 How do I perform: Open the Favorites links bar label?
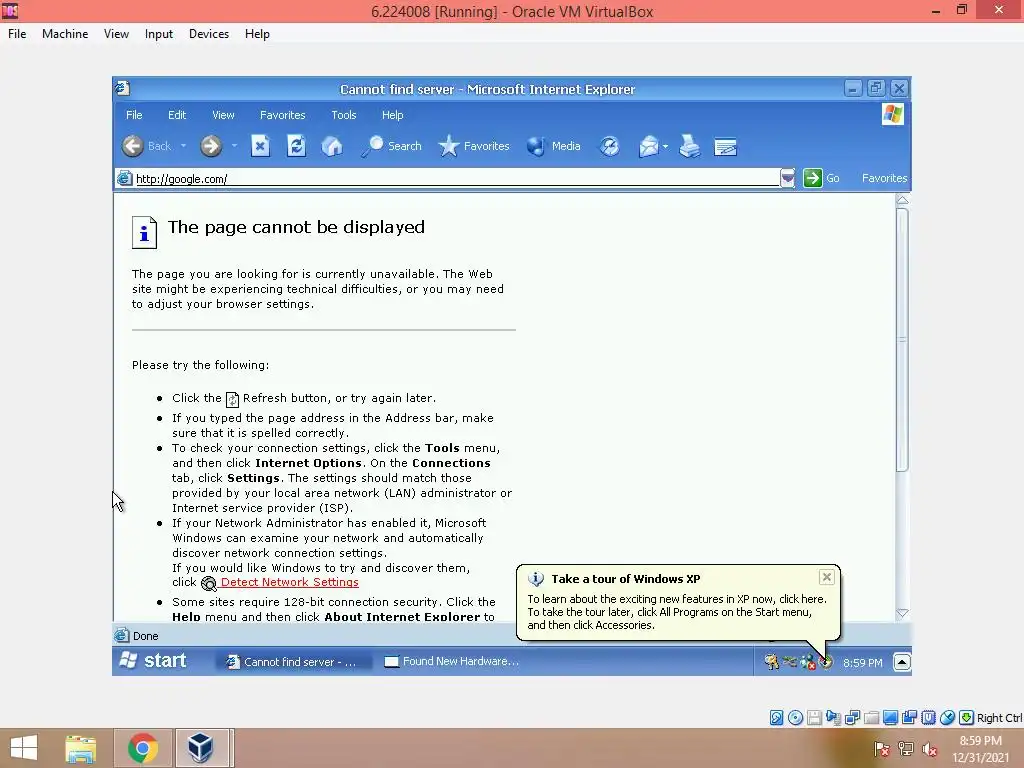point(884,178)
